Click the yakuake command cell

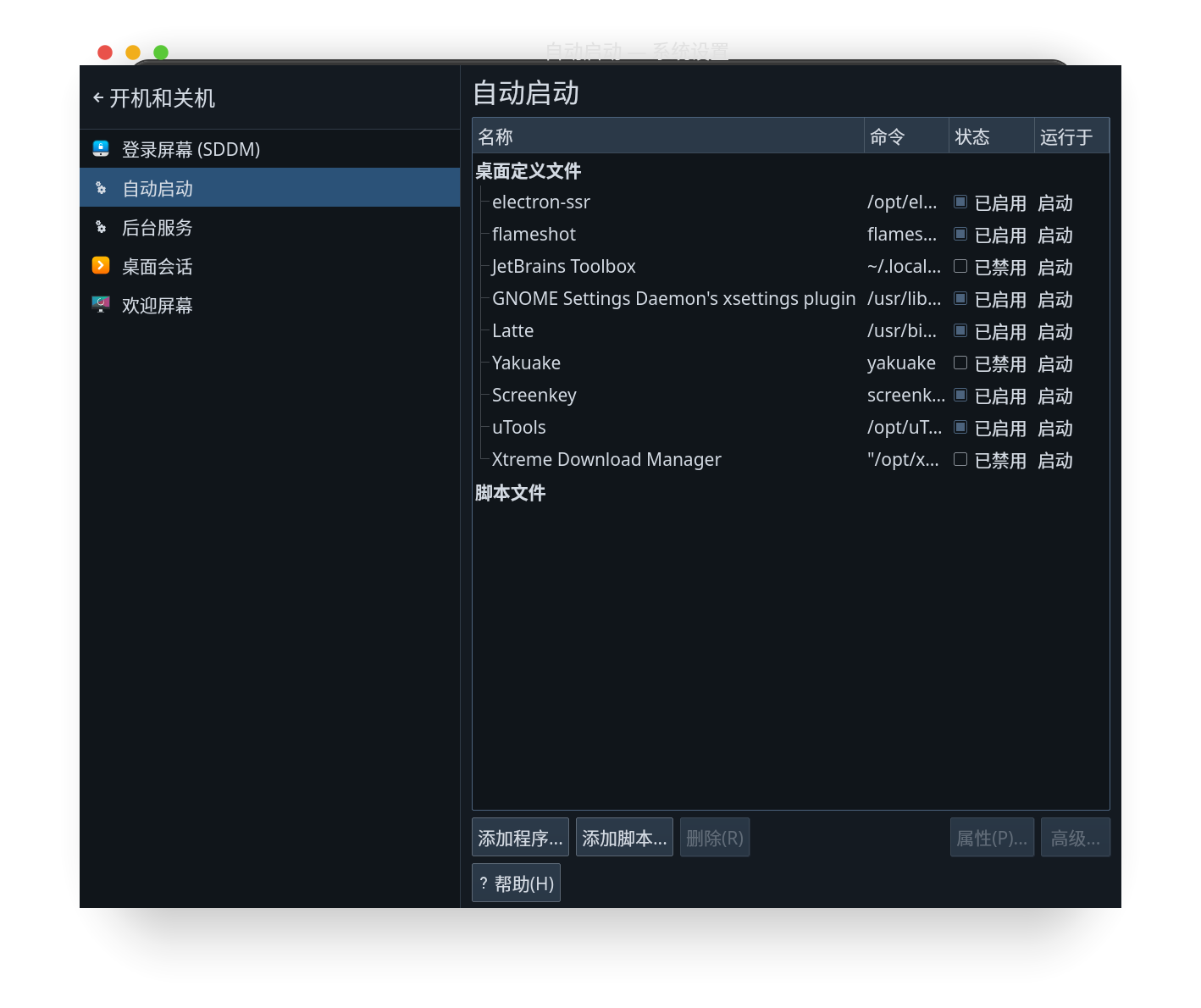coord(901,363)
